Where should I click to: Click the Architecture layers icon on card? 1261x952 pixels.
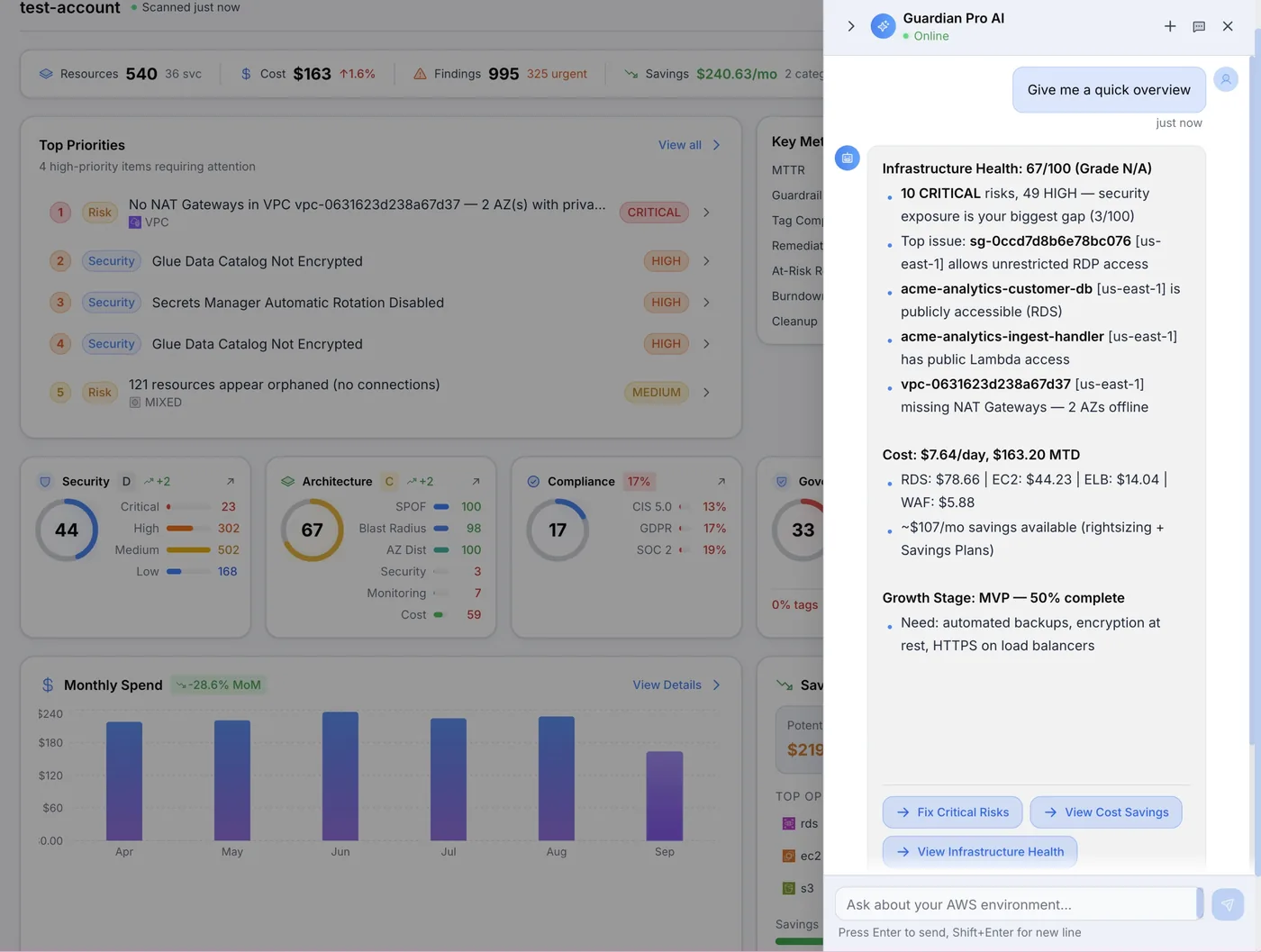[288, 482]
